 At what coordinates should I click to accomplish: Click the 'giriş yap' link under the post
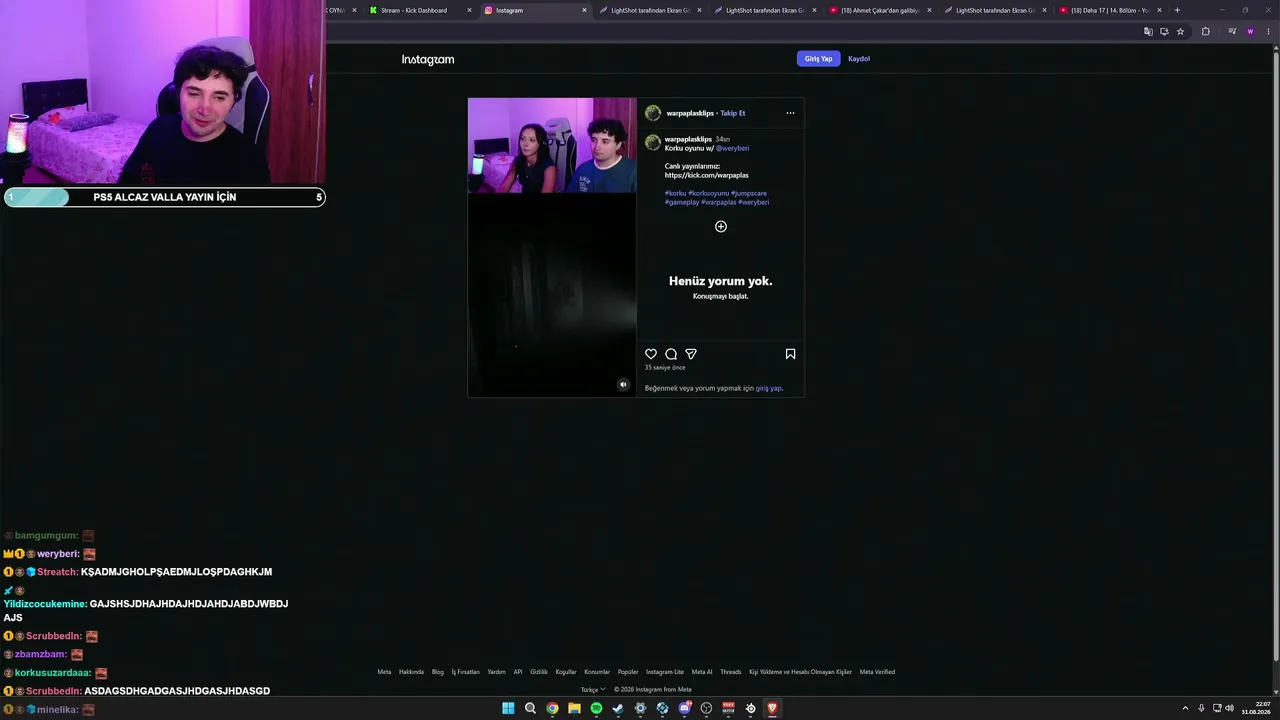(768, 388)
